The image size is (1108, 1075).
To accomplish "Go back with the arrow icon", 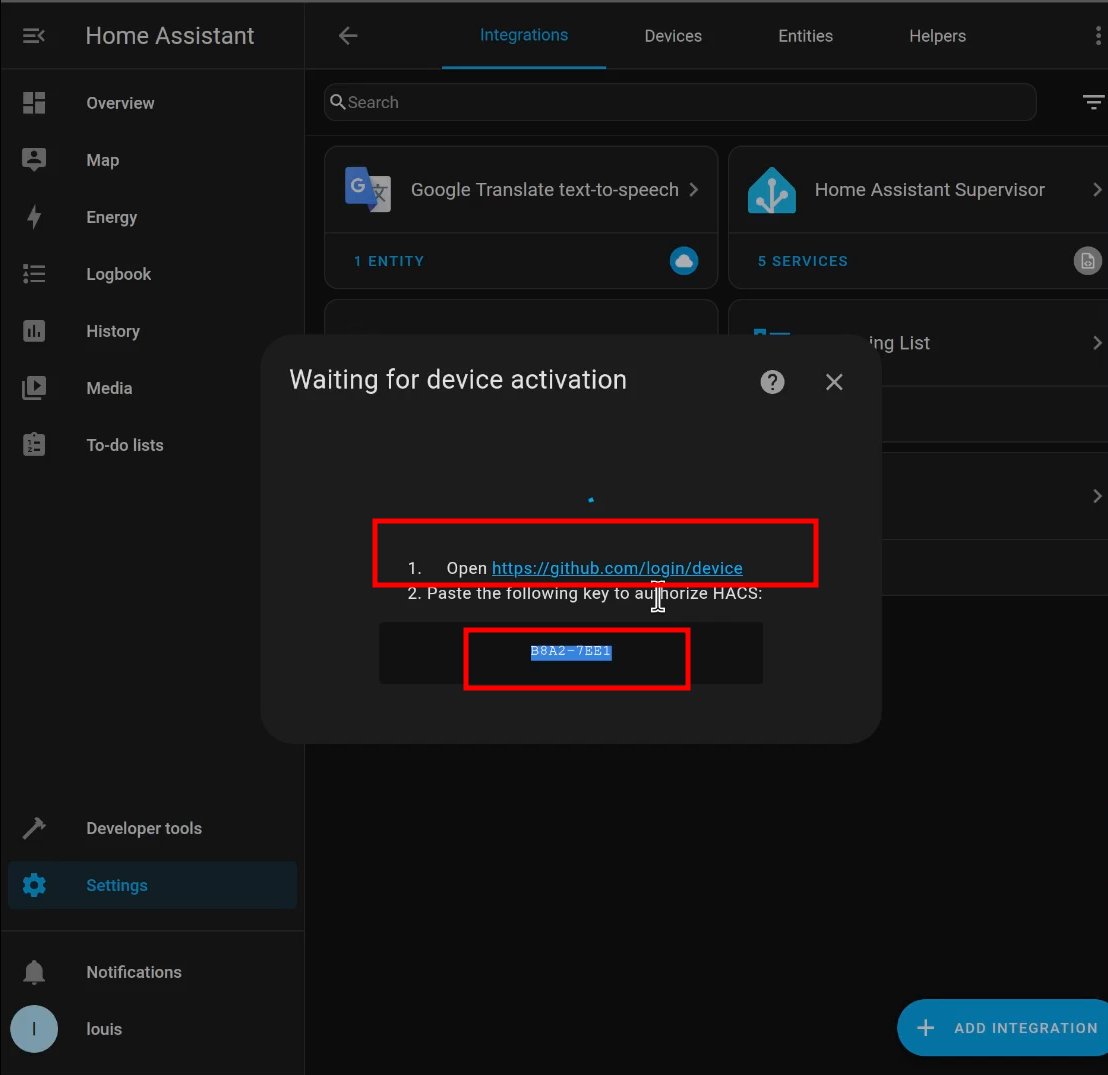I will click(348, 35).
